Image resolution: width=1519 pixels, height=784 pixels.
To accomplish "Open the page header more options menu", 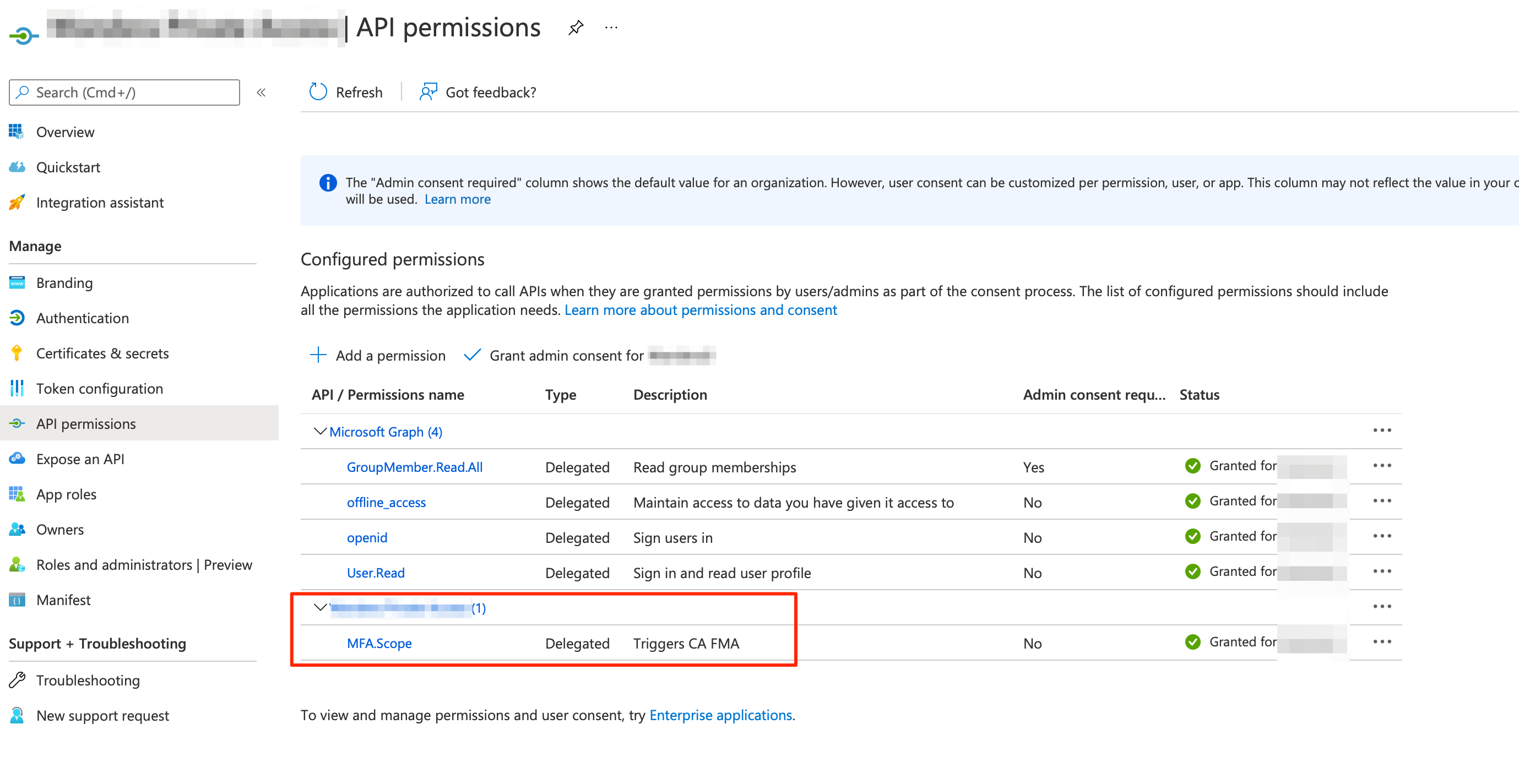I will click(611, 27).
